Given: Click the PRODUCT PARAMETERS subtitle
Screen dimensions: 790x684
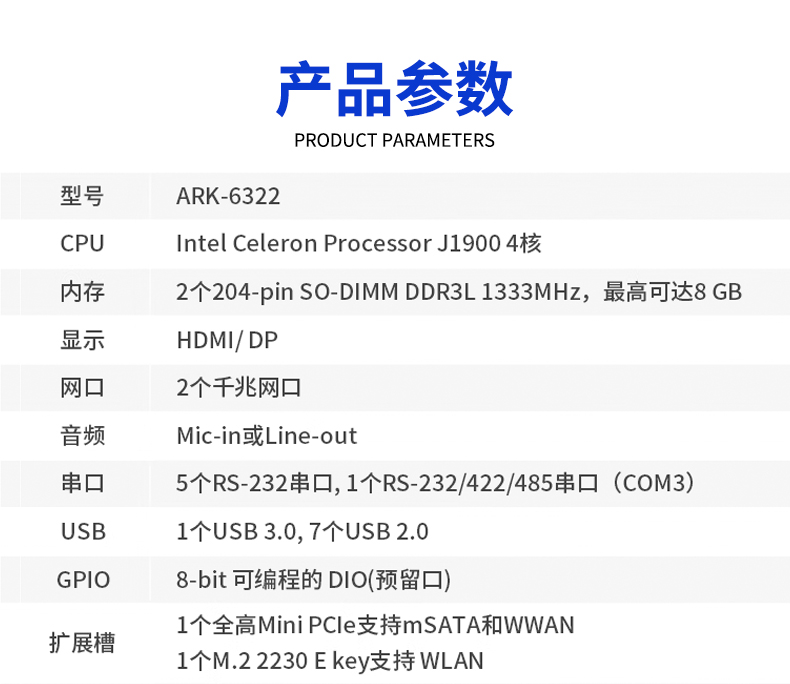Looking at the screenshot, I should [394, 140].
